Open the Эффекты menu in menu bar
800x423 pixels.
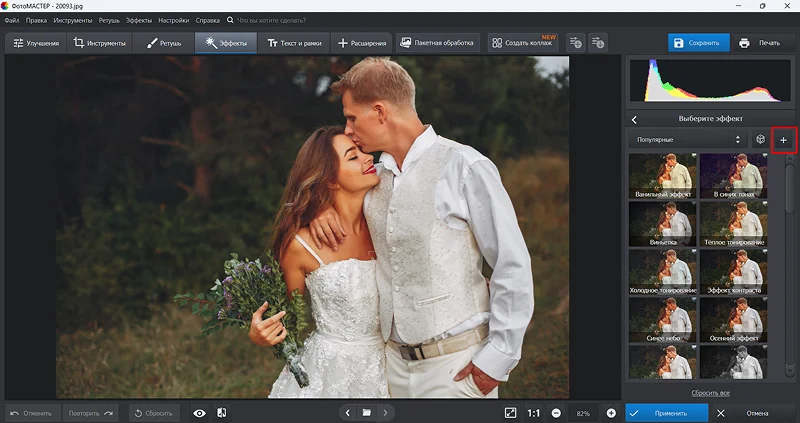138,20
